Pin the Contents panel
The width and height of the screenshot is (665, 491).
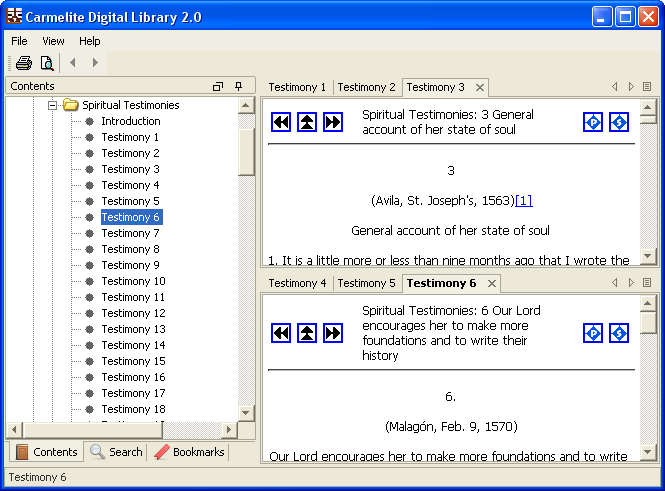[x=238, y=87]
